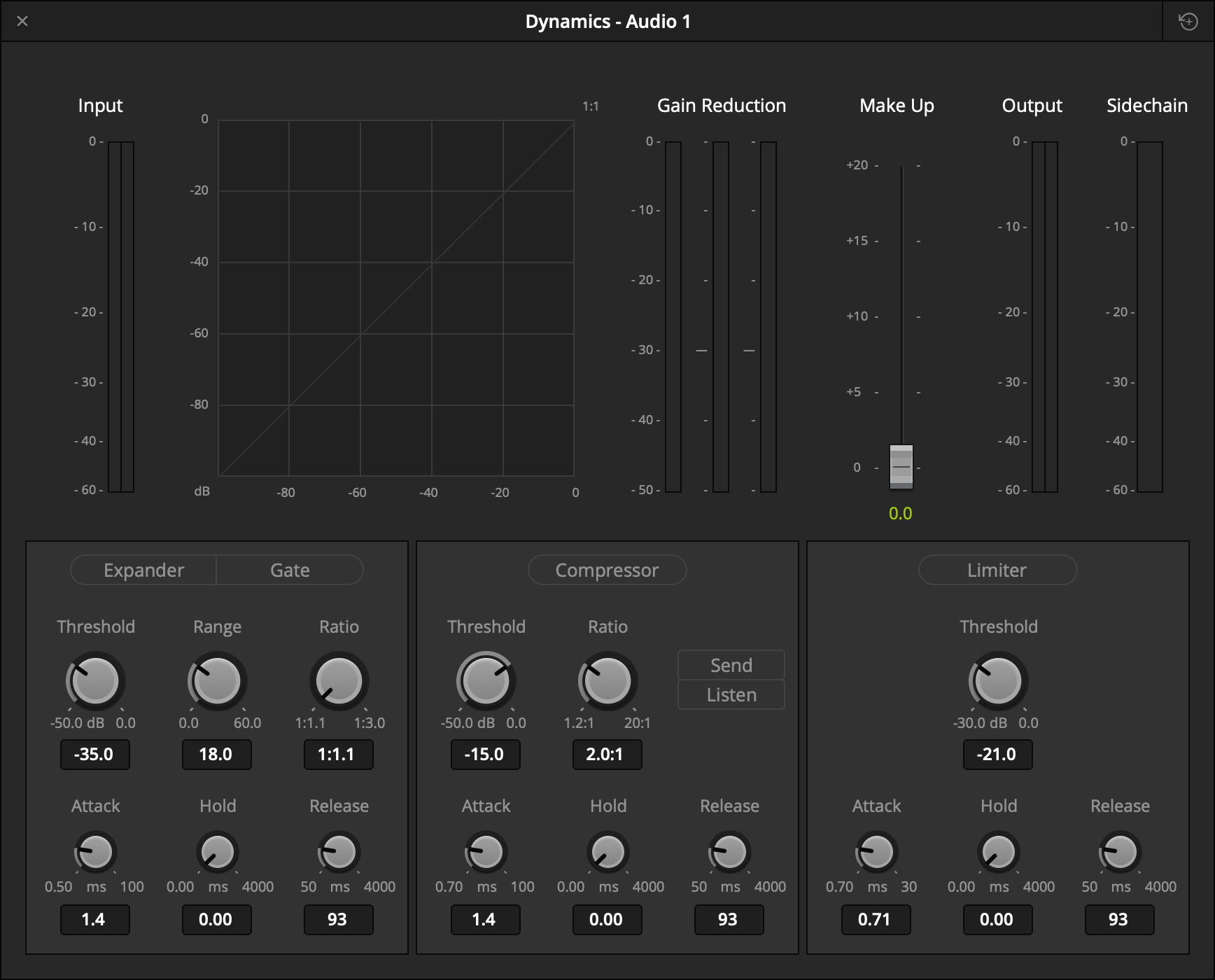Image resolution: width=1215 pixels, height=980 pixels.
Task: Click the Send sidechain button
Action: [x=731, y=665]
